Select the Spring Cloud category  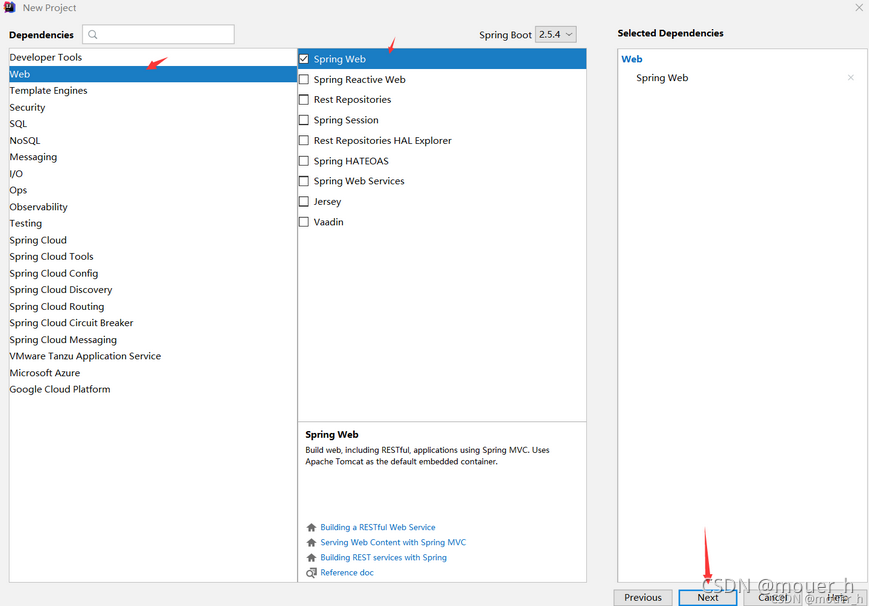[153, 240]
